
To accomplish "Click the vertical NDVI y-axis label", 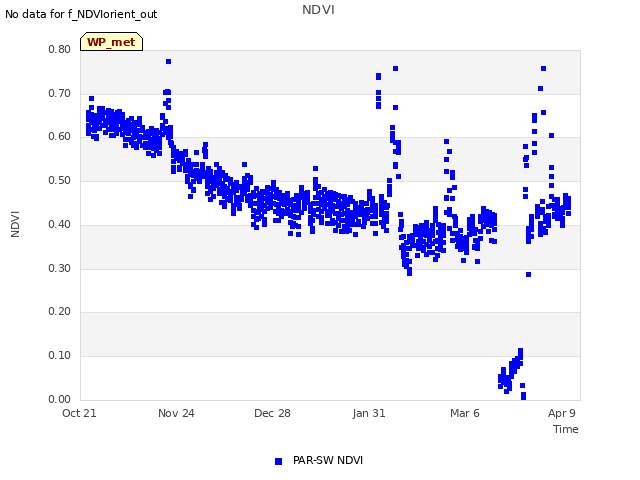I will coord(15,224).
